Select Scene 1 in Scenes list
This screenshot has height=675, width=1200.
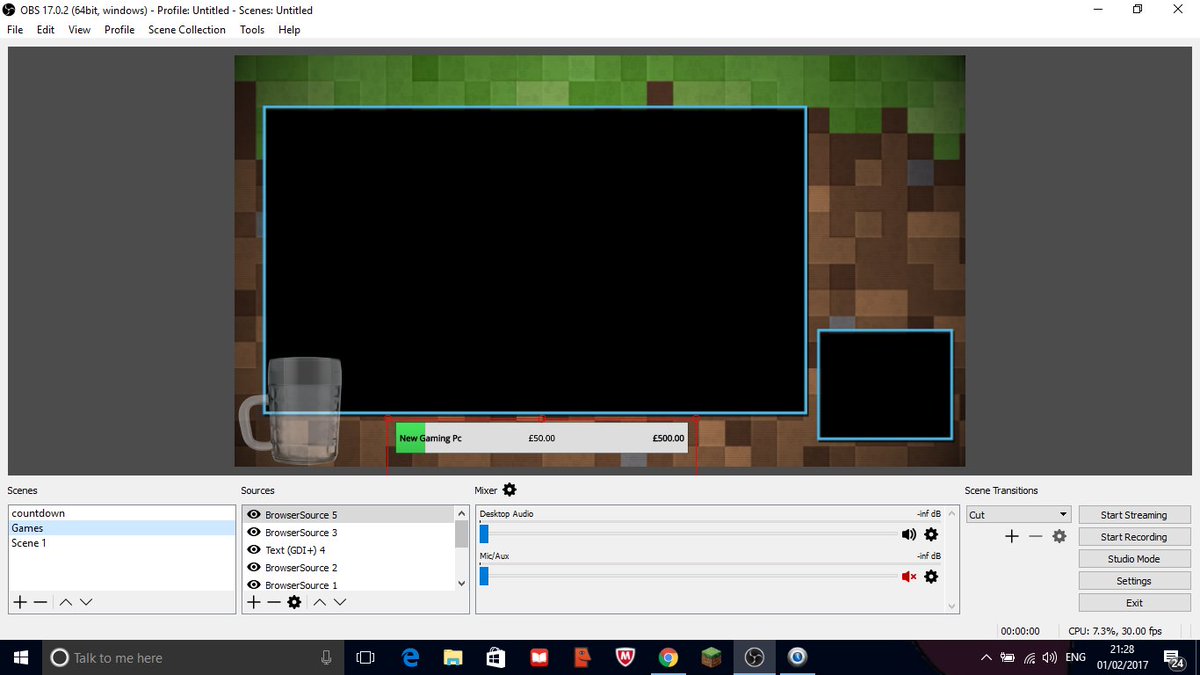pos(121,543)
